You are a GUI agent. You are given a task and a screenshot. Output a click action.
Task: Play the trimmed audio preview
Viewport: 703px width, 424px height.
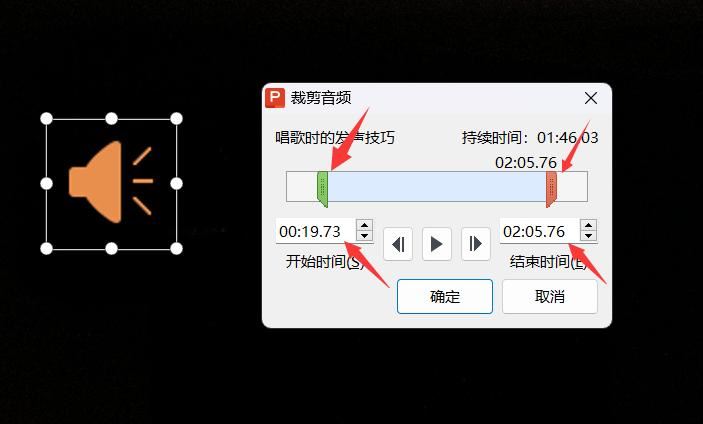coord(436,244)
